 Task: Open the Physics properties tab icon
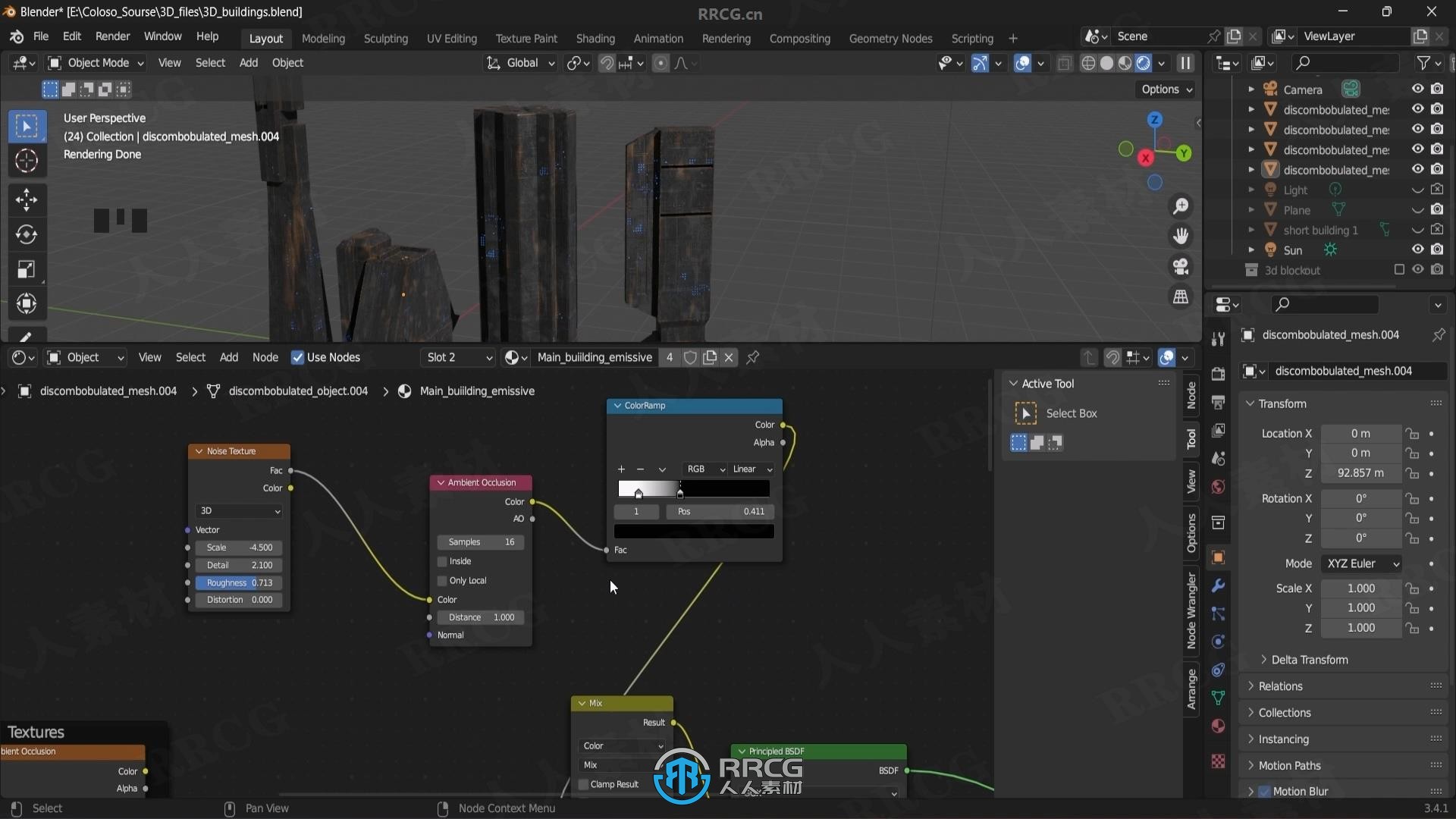click(1218, 642)
